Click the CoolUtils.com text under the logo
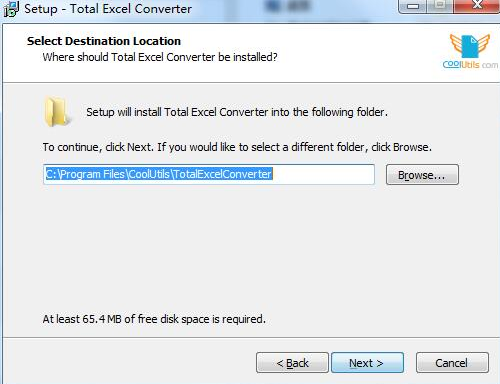Image resolution: width=500 pixels, height=384 pixels. 470,64
